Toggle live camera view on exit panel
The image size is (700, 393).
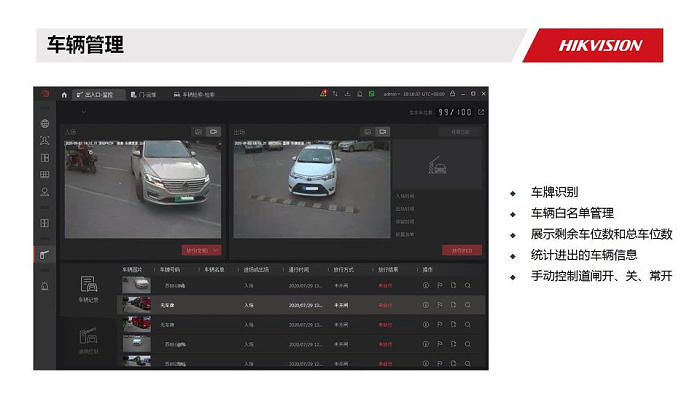(383, 132)
